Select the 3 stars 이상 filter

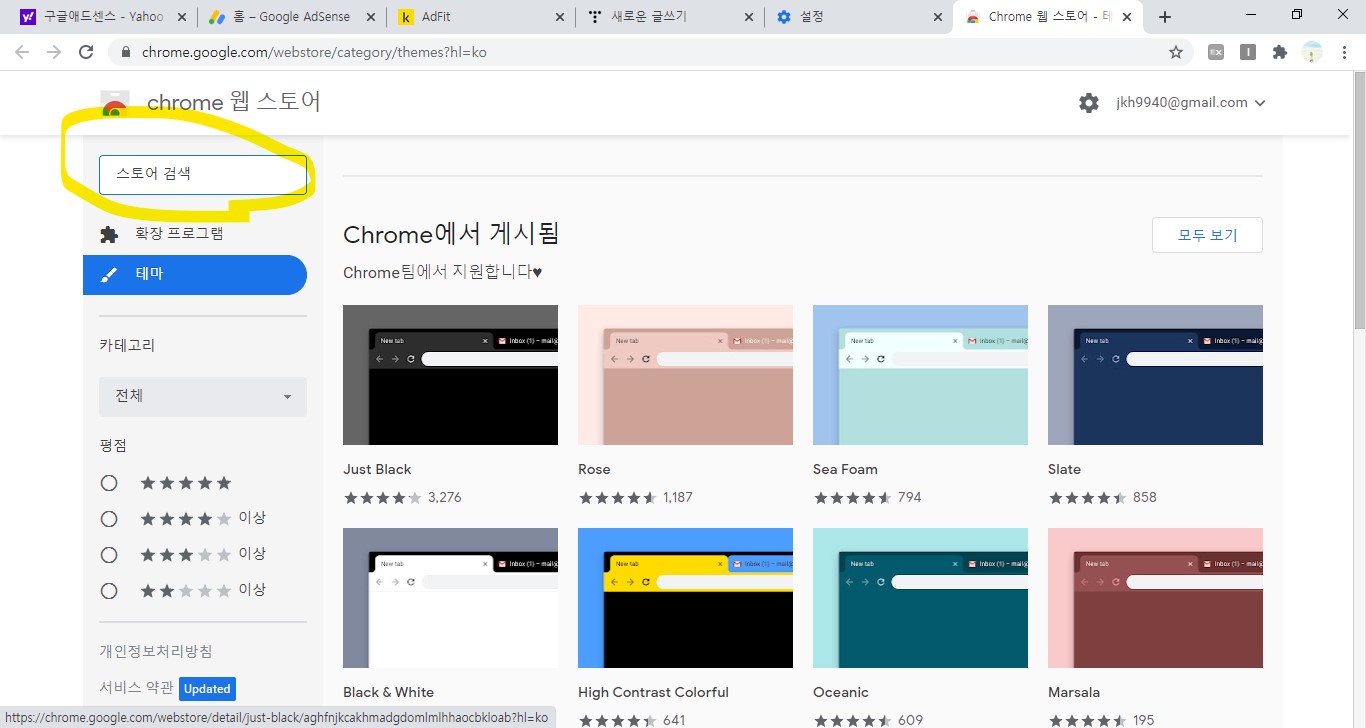coord(109,555)
